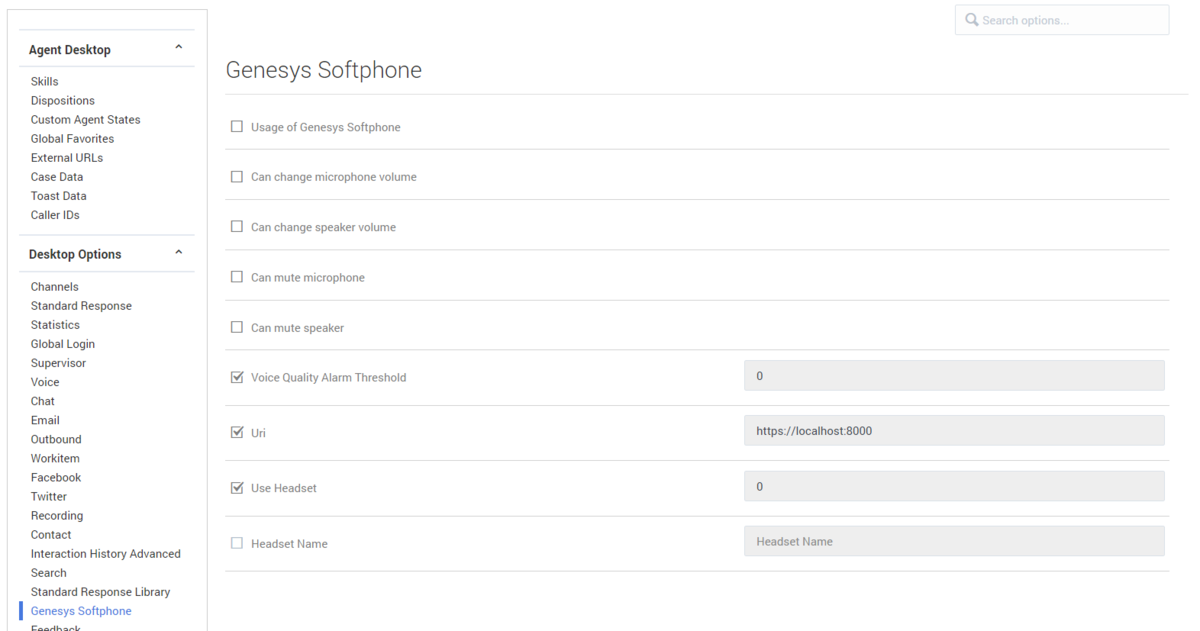Open Caller IDs in sidebar
The image size is (1200, 631).
coord(55,215)
